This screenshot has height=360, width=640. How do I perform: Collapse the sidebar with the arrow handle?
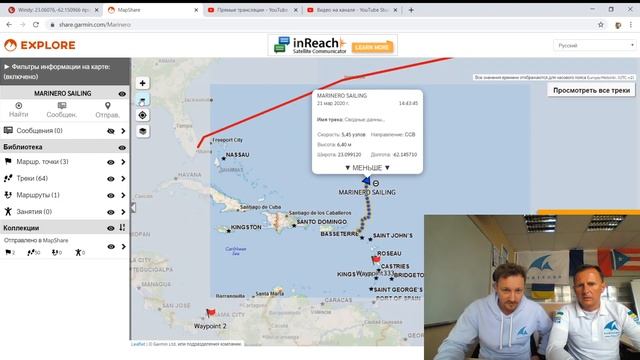point(133,207)
